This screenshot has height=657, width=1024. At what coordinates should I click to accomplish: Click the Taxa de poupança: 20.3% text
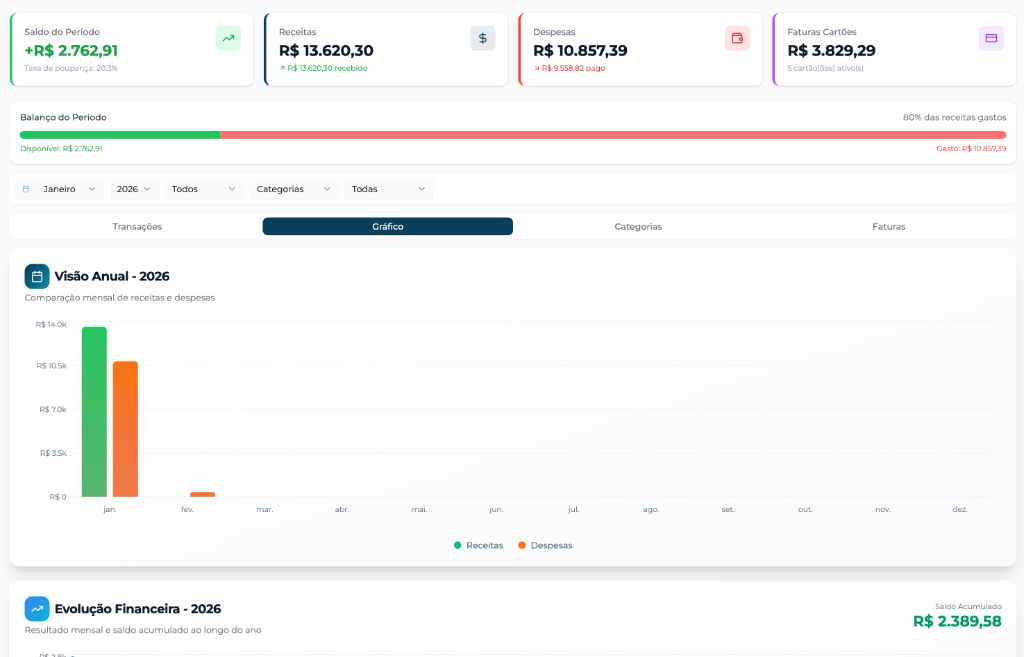click(x=71, y=68)
